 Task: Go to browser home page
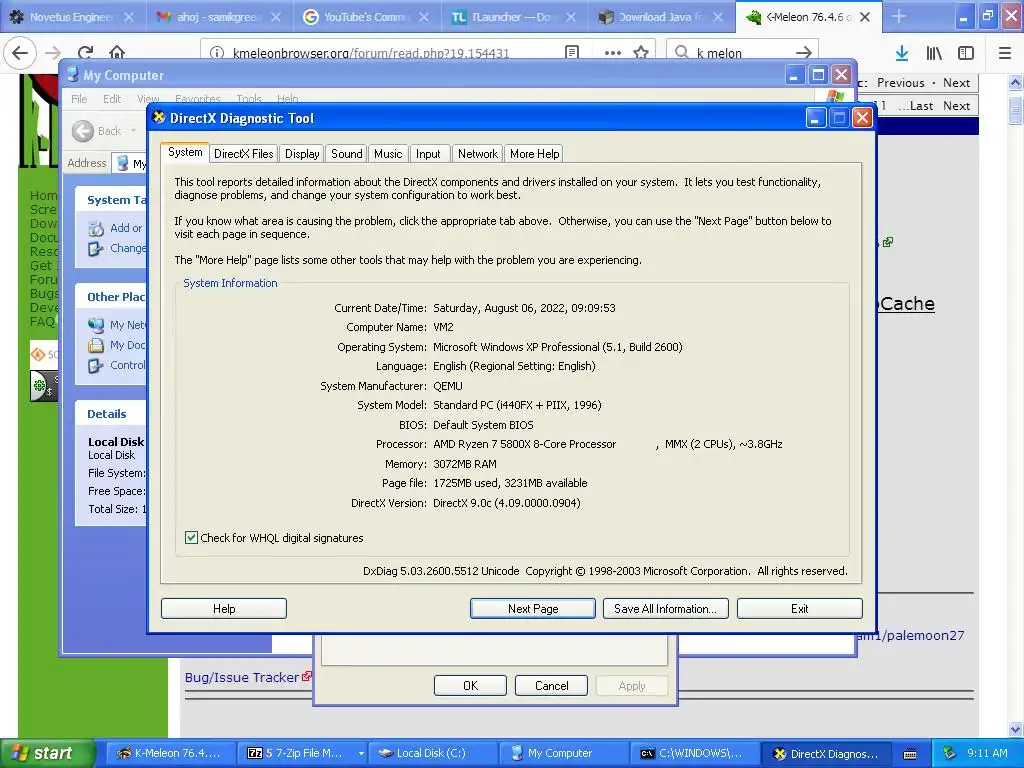point(117,52)
